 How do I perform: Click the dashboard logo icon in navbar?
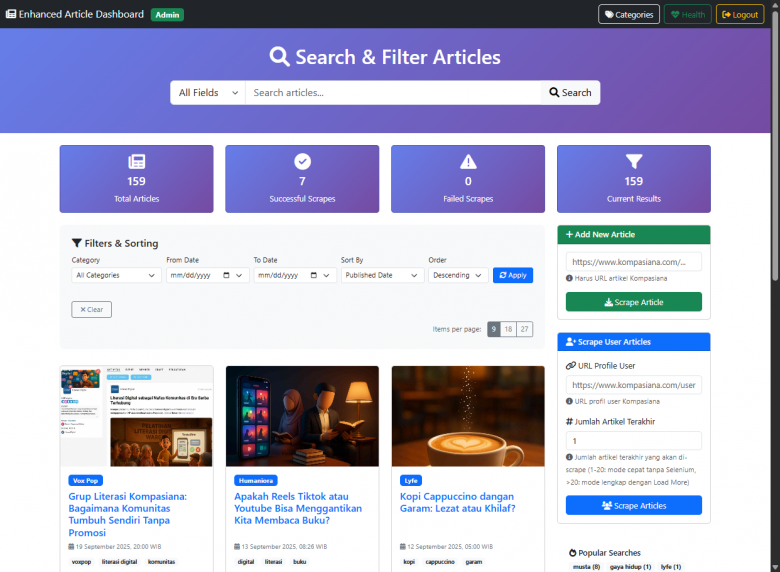(x=11, y=15)
